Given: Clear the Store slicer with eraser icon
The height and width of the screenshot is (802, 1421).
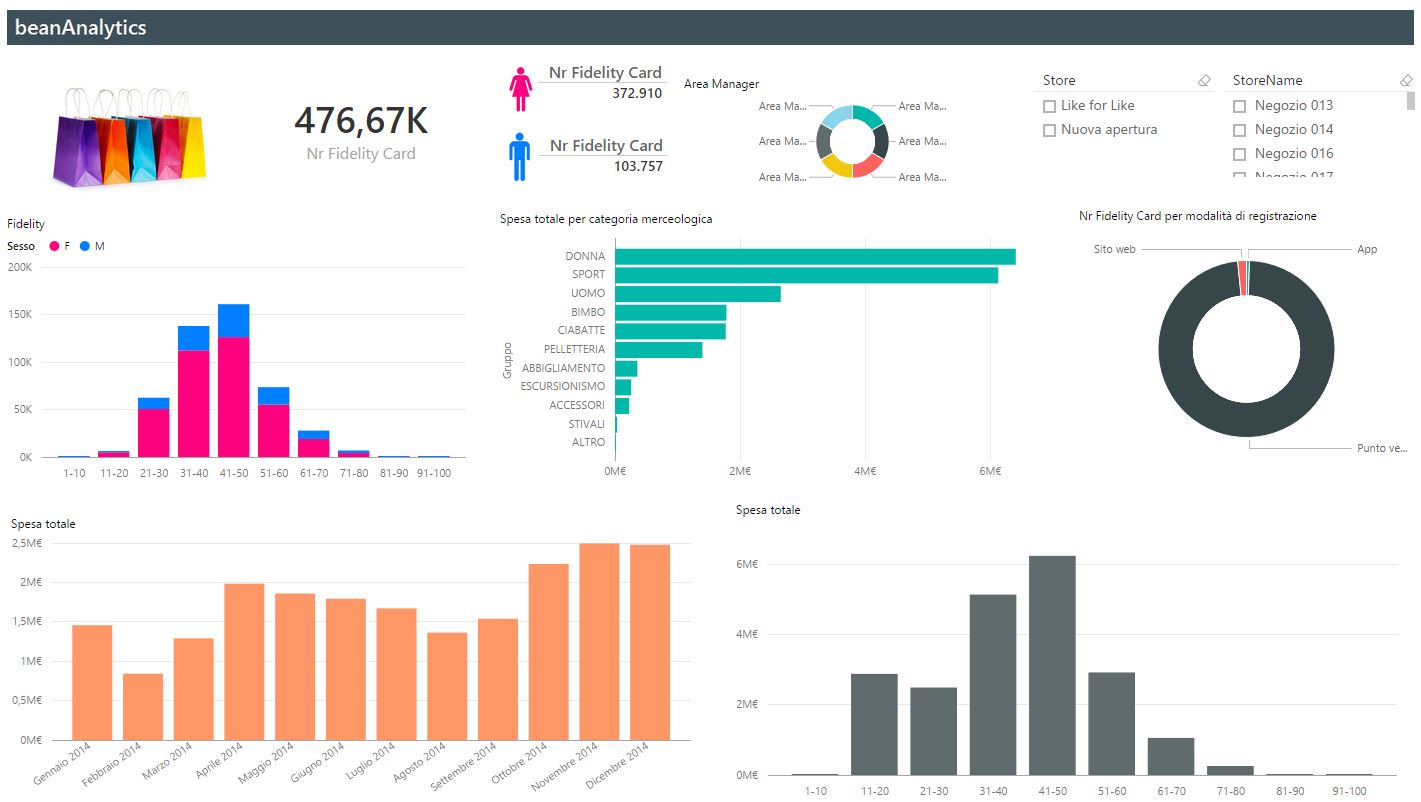Looking at the screenshot, I should click(x=1204, y=80).
